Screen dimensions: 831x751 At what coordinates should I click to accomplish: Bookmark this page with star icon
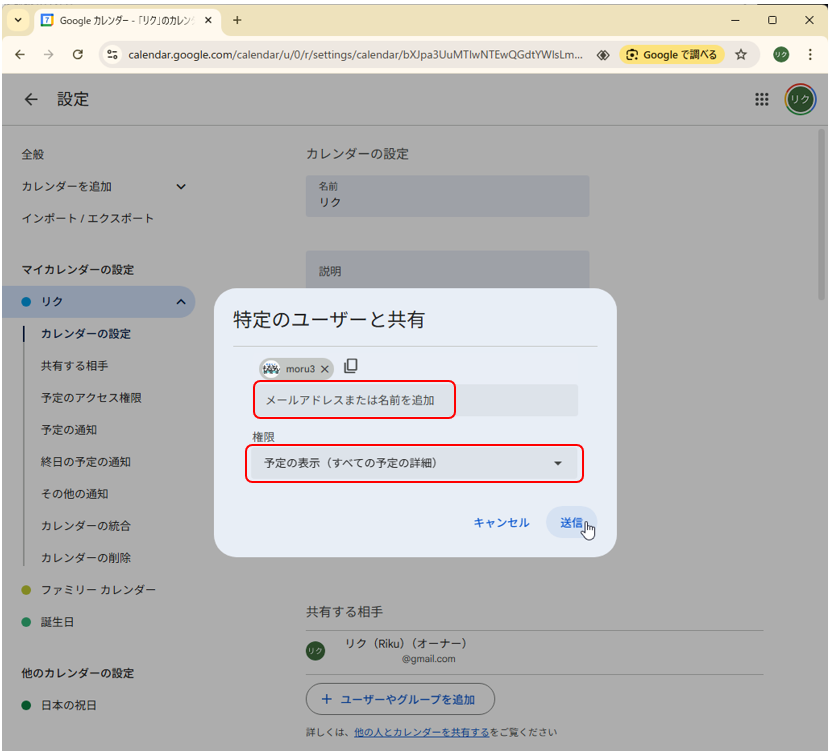[741, 55]
